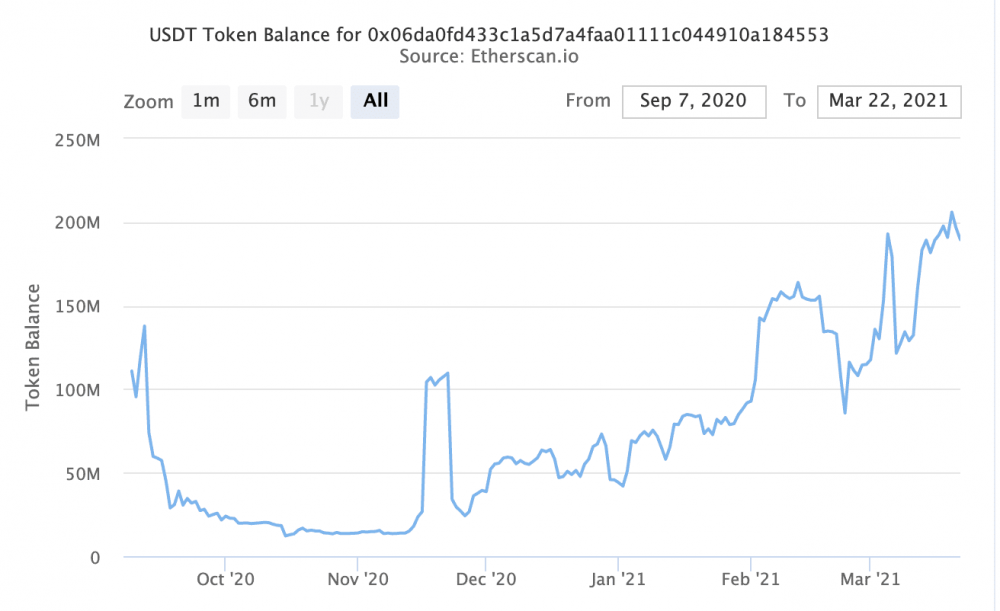Click the Source: Etherscan.io subtitle
This screenshot has height=611, width=1000.
(x=489, y=57)
